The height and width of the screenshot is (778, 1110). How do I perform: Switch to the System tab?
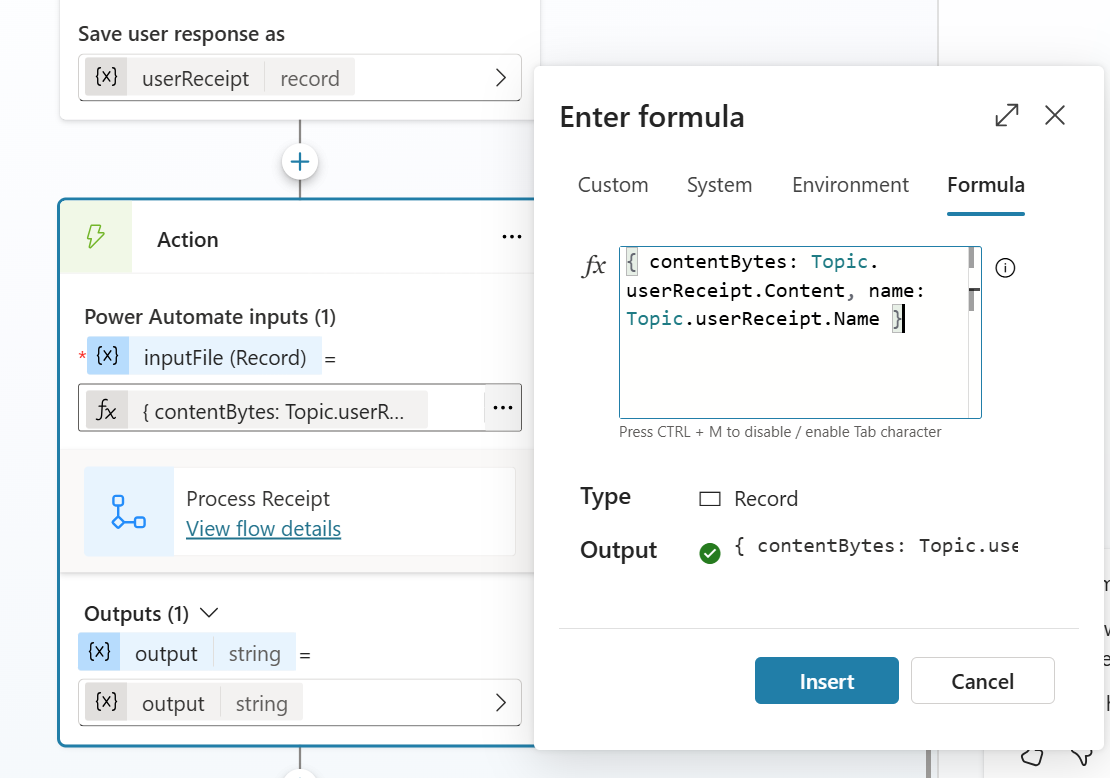coord(719,185)
